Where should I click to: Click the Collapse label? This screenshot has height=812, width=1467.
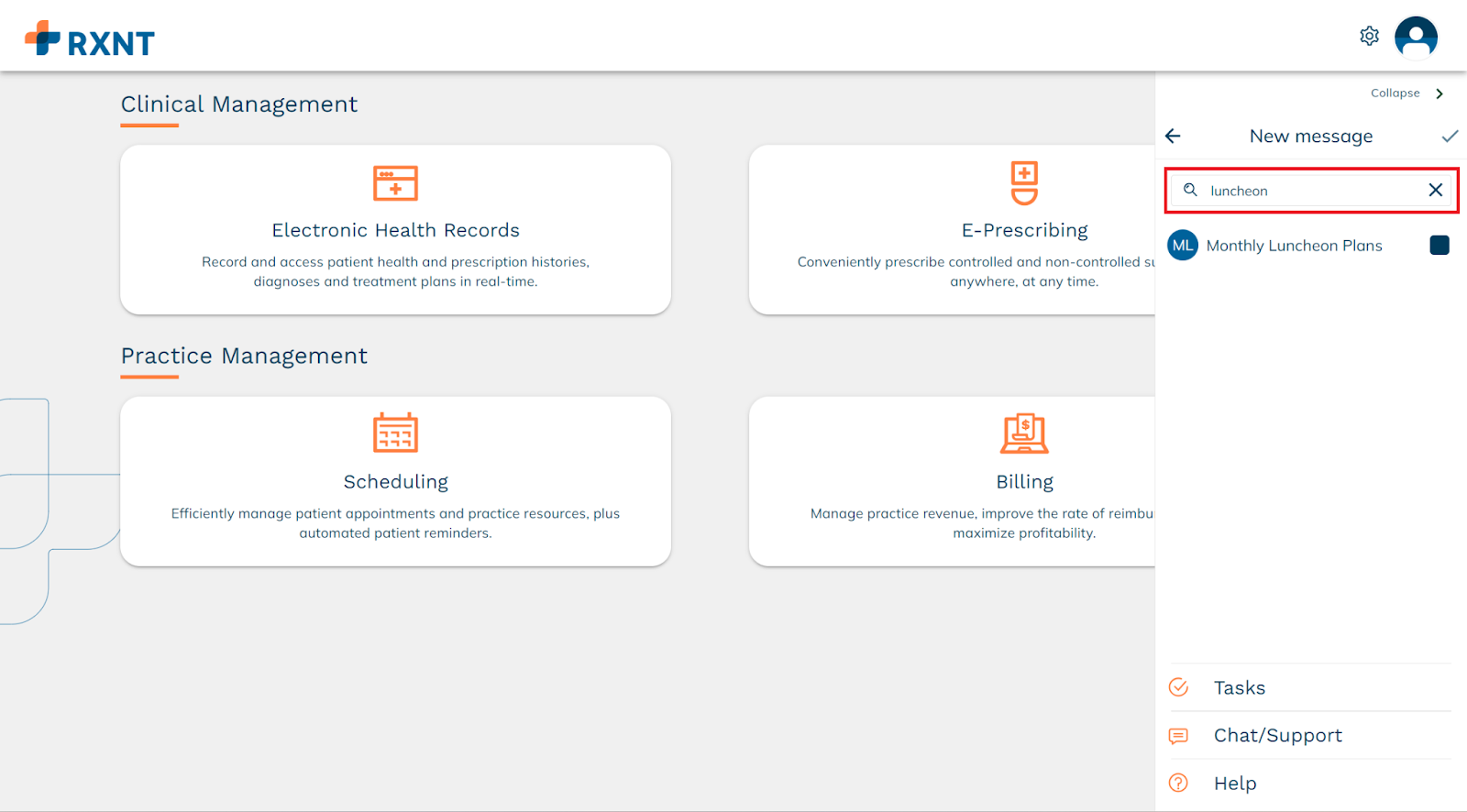pyautogui.click(x=1395, y=93)
